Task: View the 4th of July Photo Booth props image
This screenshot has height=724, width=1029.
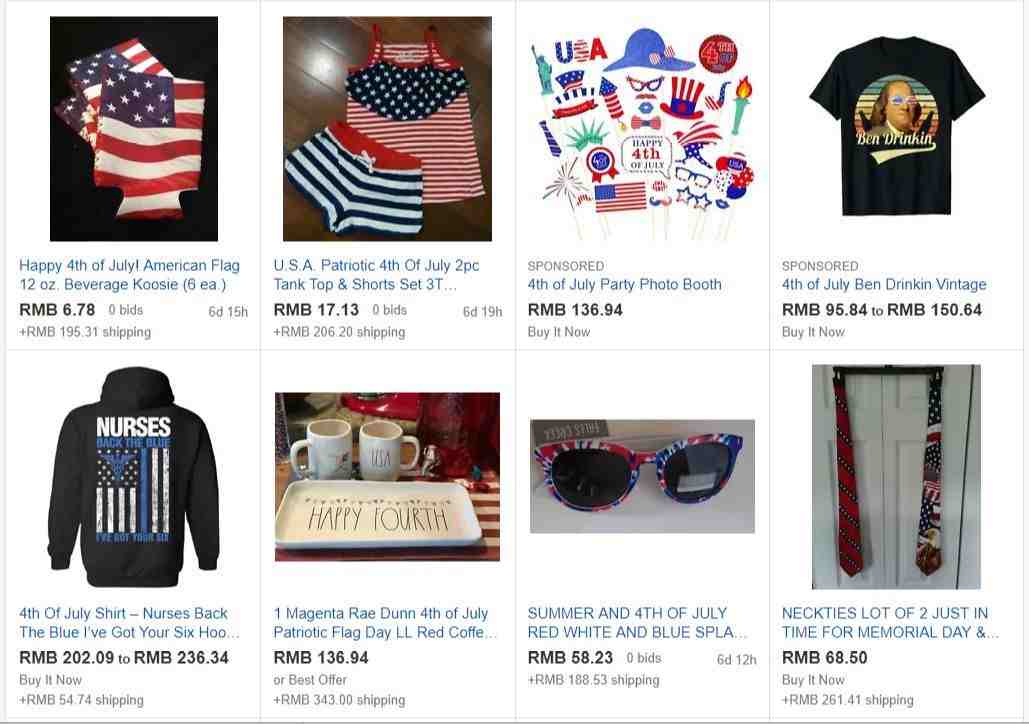Action: pos(642,131)
